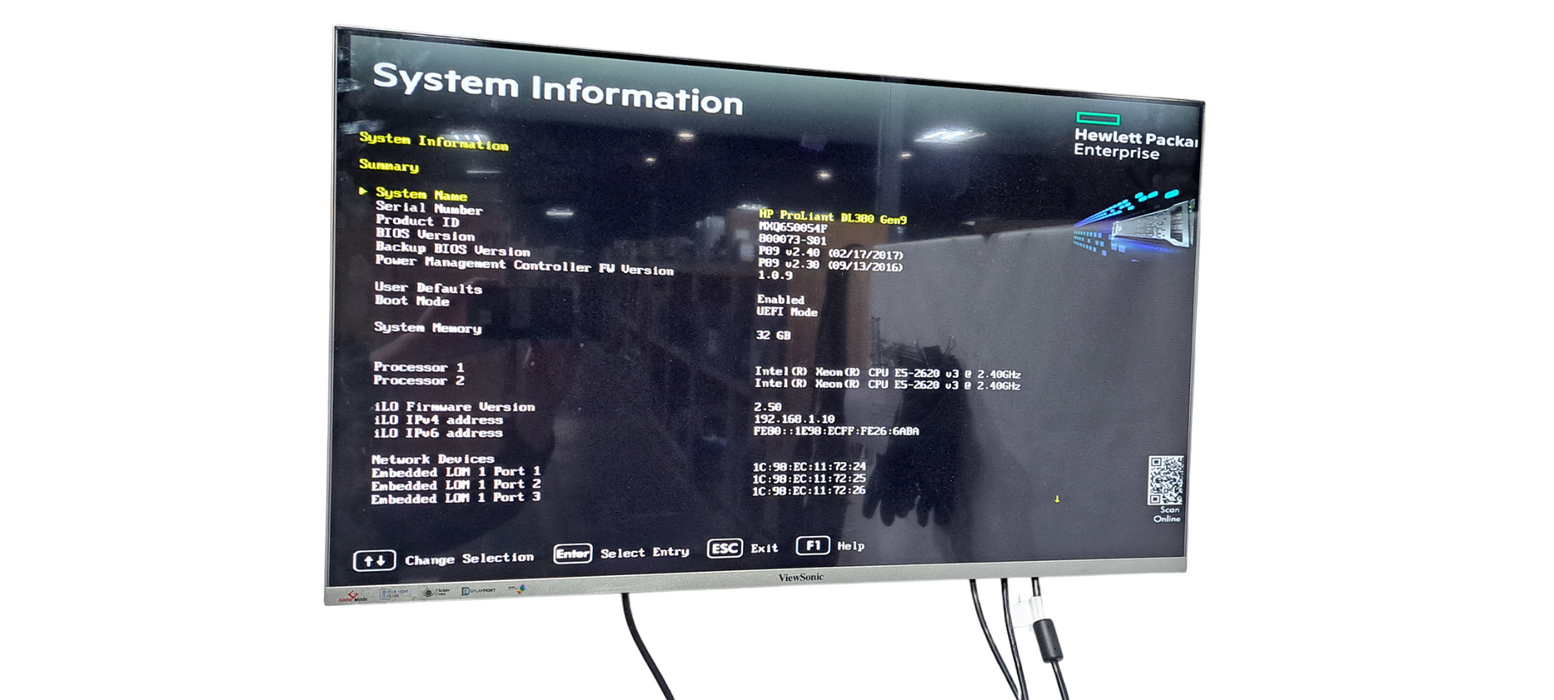Select the BIOS Version row
1554x700 pixels.
tap(425, 235)
